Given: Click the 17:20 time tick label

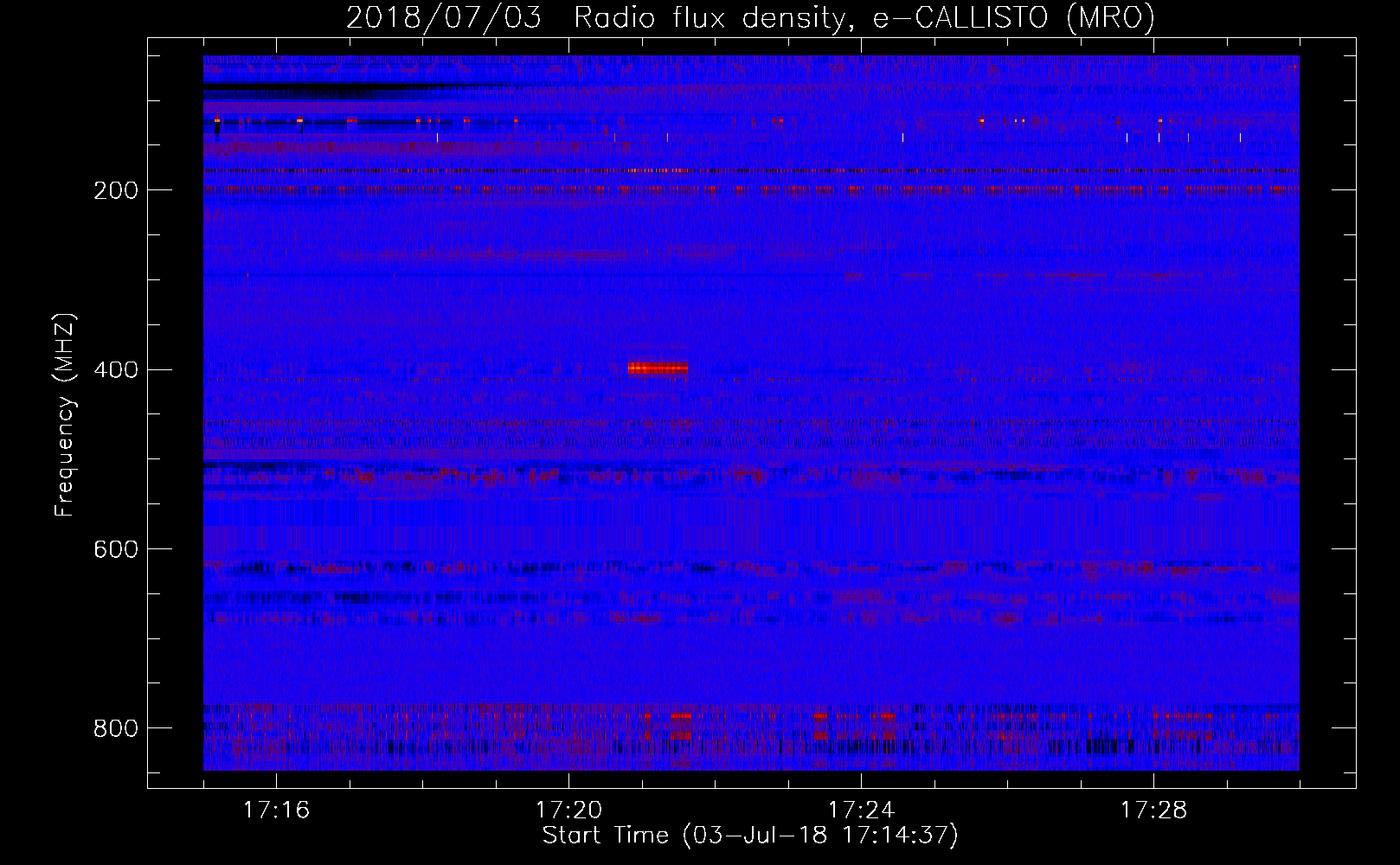Looking at the screenshot, I should pos(568,810).
